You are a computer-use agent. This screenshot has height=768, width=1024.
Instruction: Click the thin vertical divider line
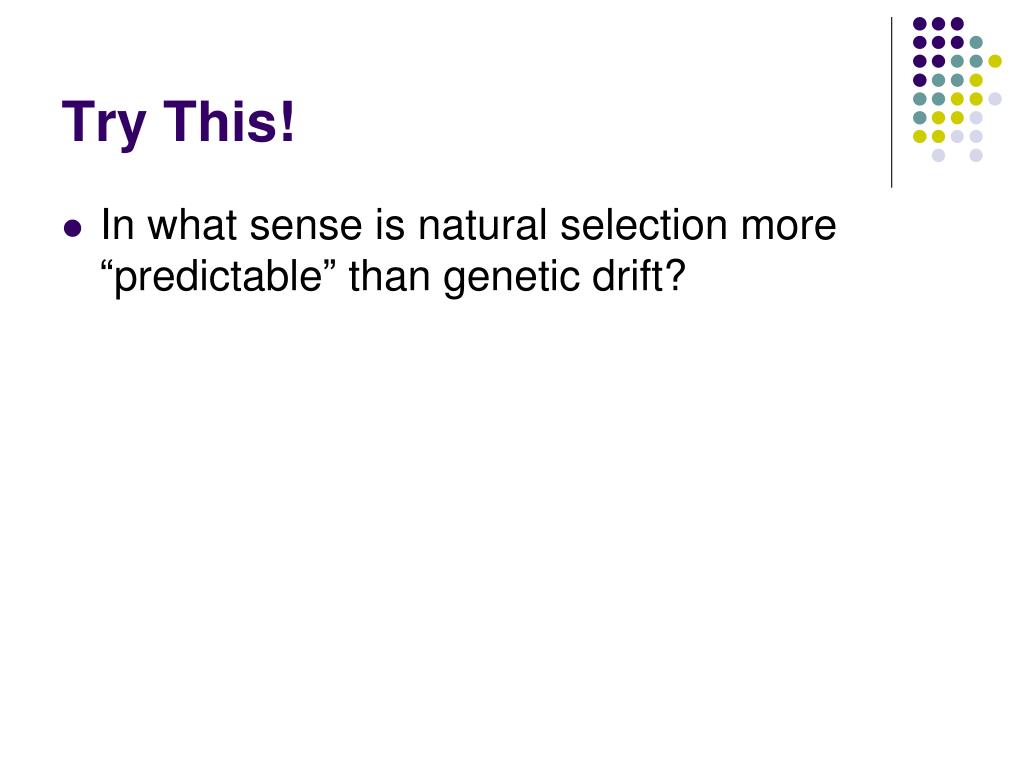click(x=891, y=103)
